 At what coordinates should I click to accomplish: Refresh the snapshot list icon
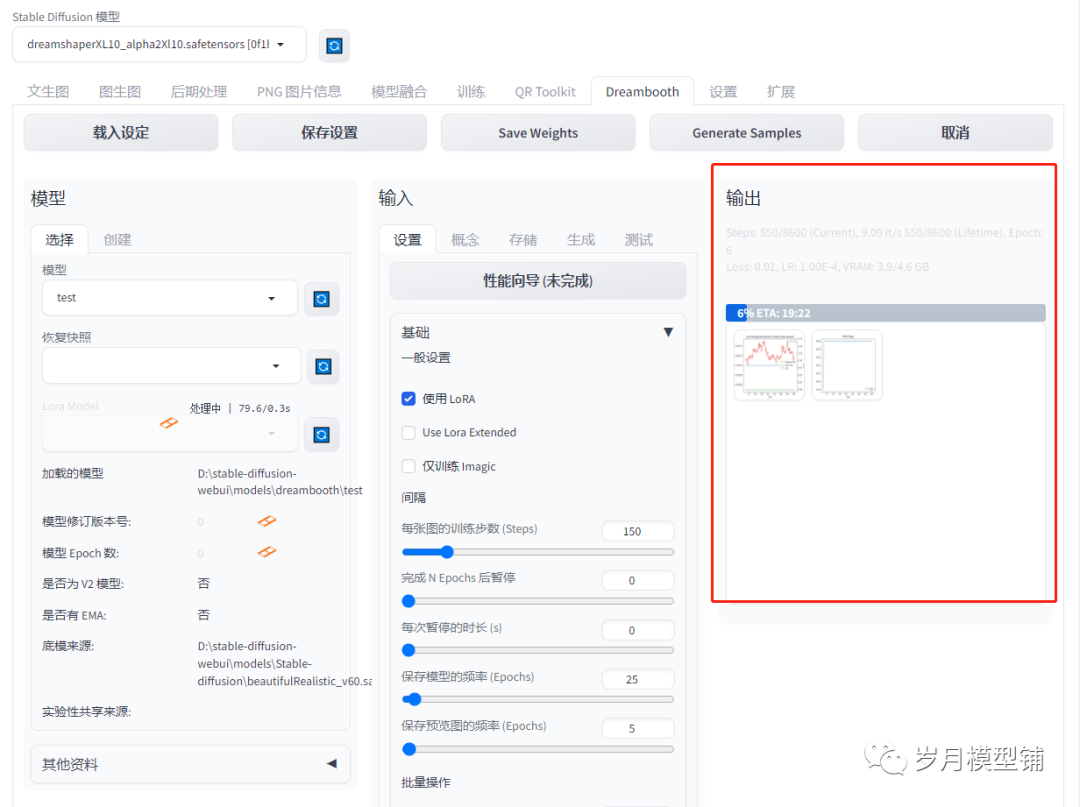click(x=322, y=366)
